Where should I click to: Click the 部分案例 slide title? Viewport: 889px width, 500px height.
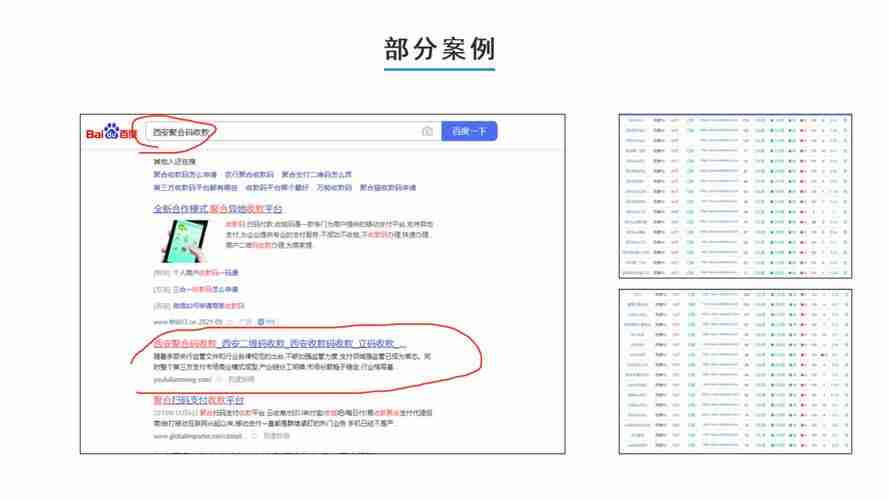coord(439,49)
